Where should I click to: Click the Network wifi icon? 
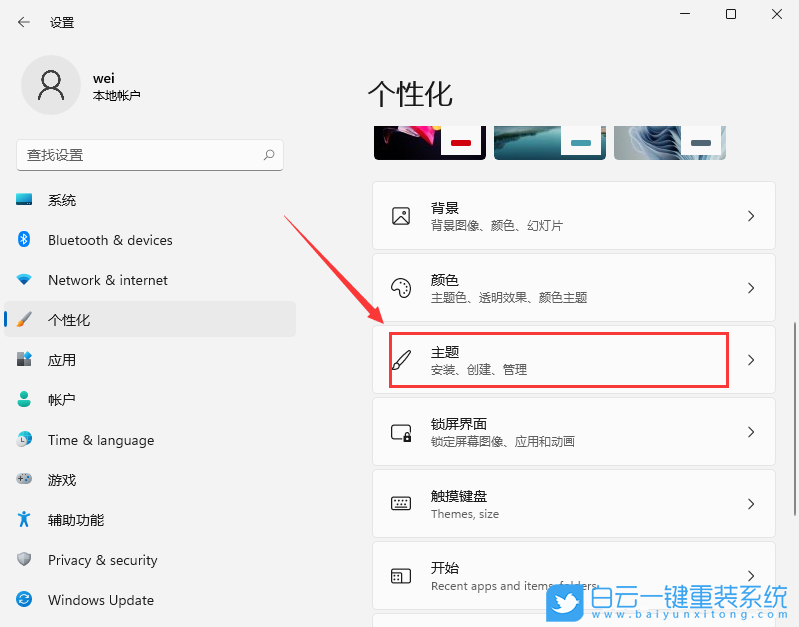(x=24, y=279)
